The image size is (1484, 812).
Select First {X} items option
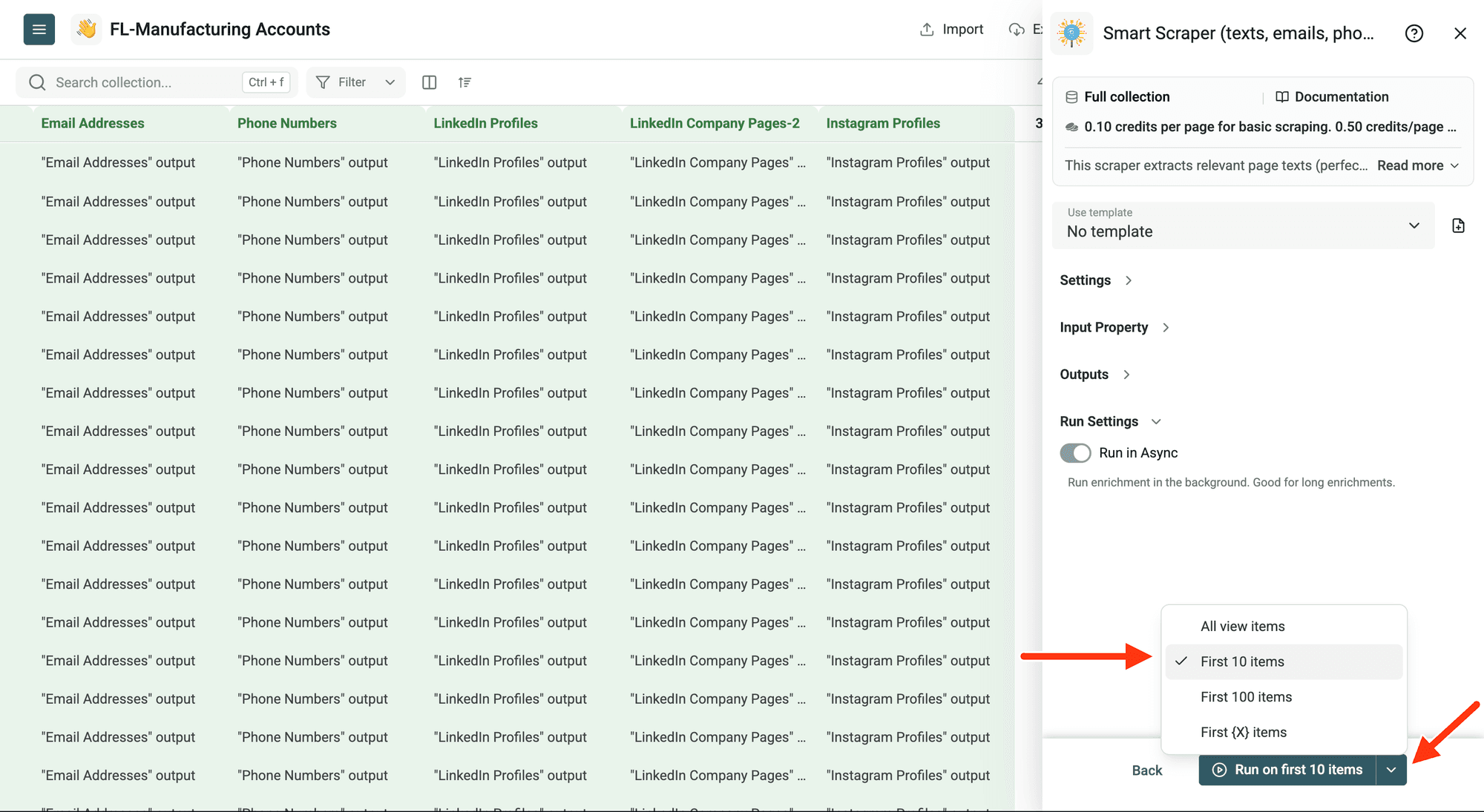[1284, 733]
